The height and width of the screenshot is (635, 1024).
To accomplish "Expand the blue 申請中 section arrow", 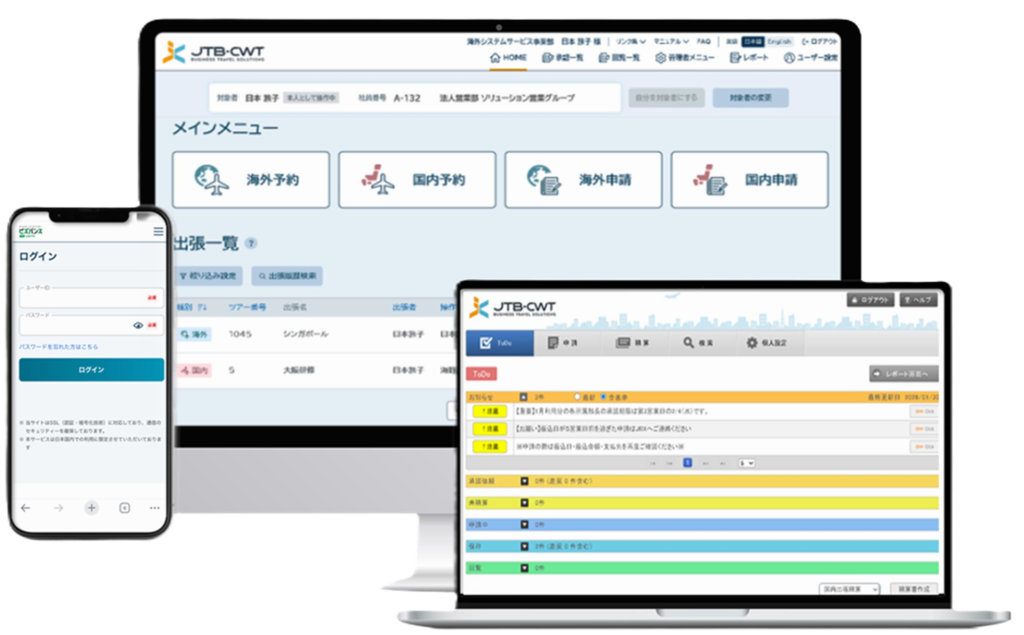I will point(524,525).
